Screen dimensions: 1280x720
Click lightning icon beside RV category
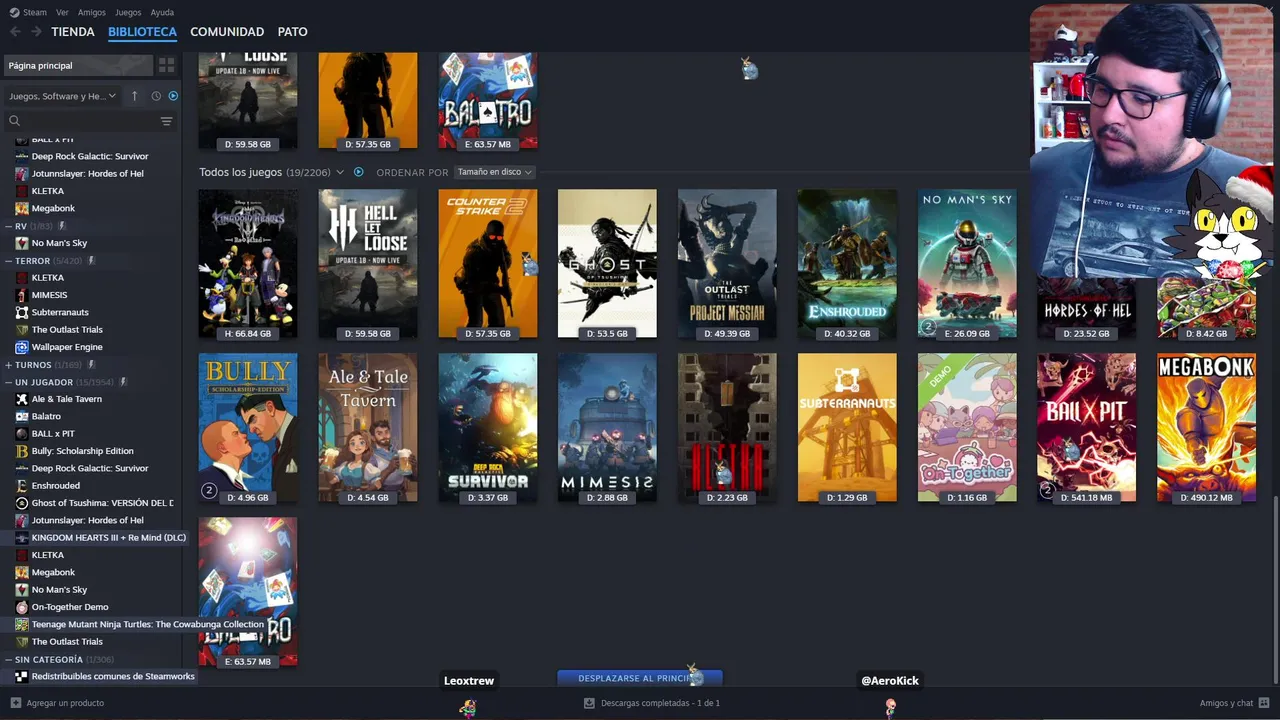pos(62,226)
